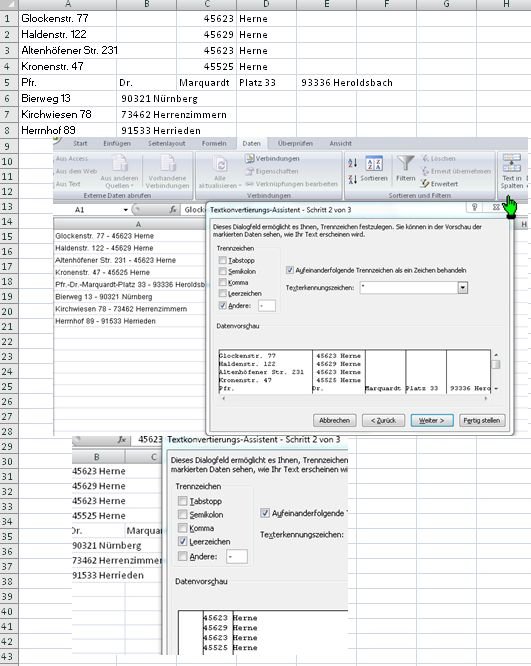Image resolution: width=531 pixels, height=666 pixels.
Task: Click Löschen in Sortieren und Filtern
Action: click(x=438, y=158)
